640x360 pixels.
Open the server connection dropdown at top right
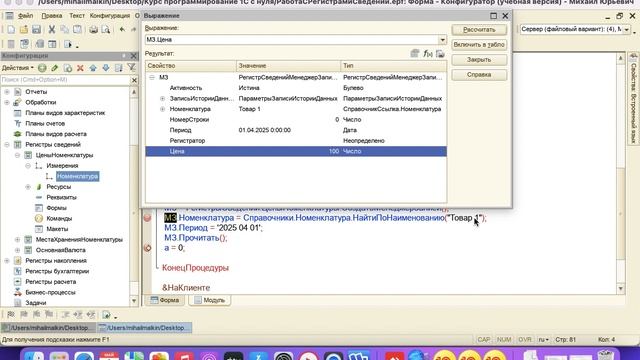click(x=627, y=29)
